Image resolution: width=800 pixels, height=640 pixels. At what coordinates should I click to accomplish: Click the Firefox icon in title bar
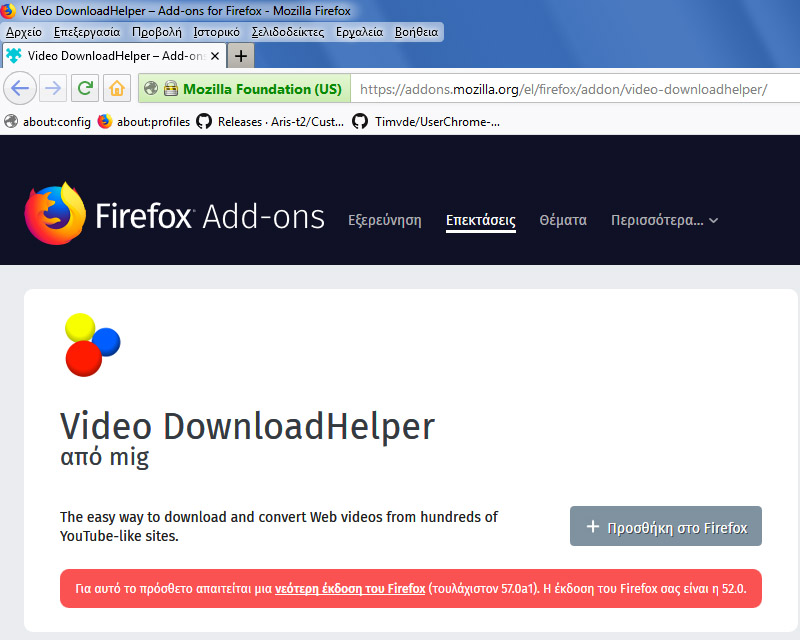pyautogui.click(x=8, y=10)
